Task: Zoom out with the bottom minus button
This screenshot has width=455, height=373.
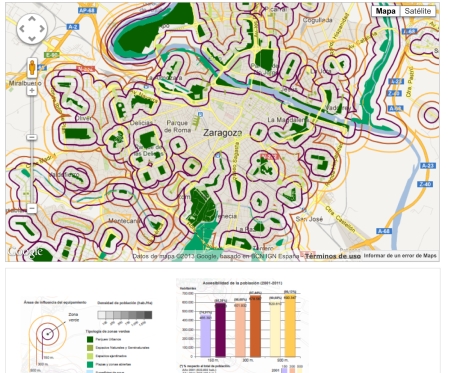Action: pyautogui.click(x=32, y=209)
